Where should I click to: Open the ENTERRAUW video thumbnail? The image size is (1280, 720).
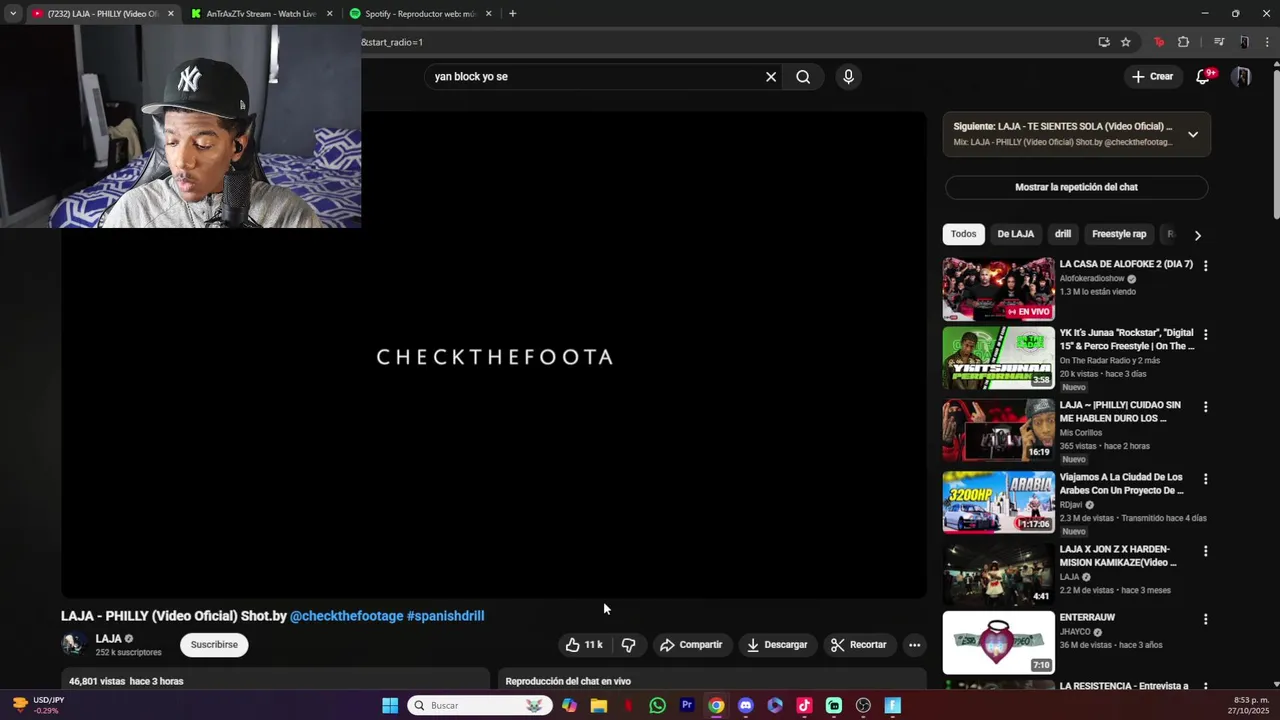(x=998, y=643)
